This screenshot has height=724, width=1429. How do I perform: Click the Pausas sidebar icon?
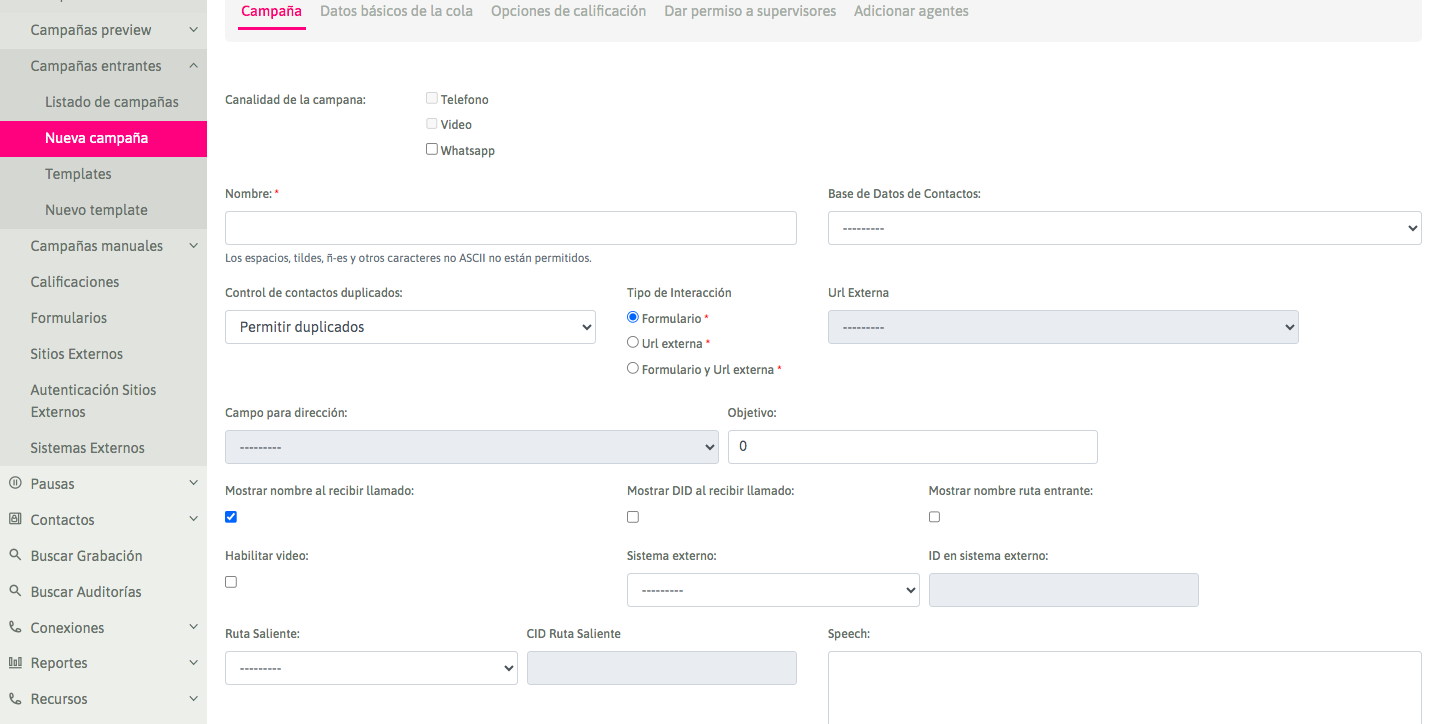[15, 483]
